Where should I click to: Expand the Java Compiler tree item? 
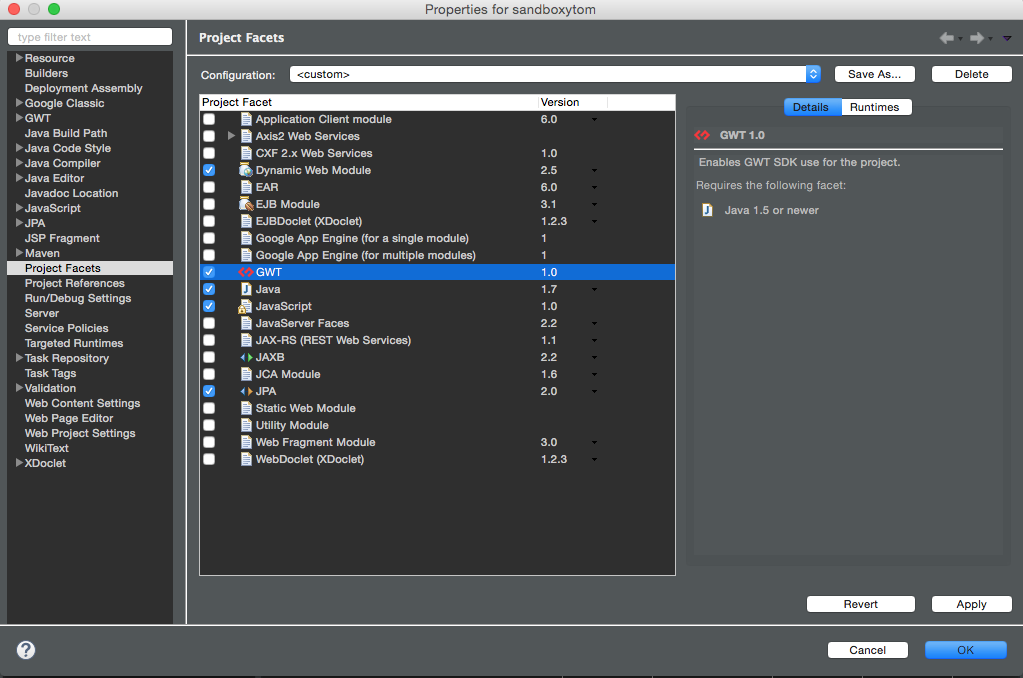(x=19, y=163)
